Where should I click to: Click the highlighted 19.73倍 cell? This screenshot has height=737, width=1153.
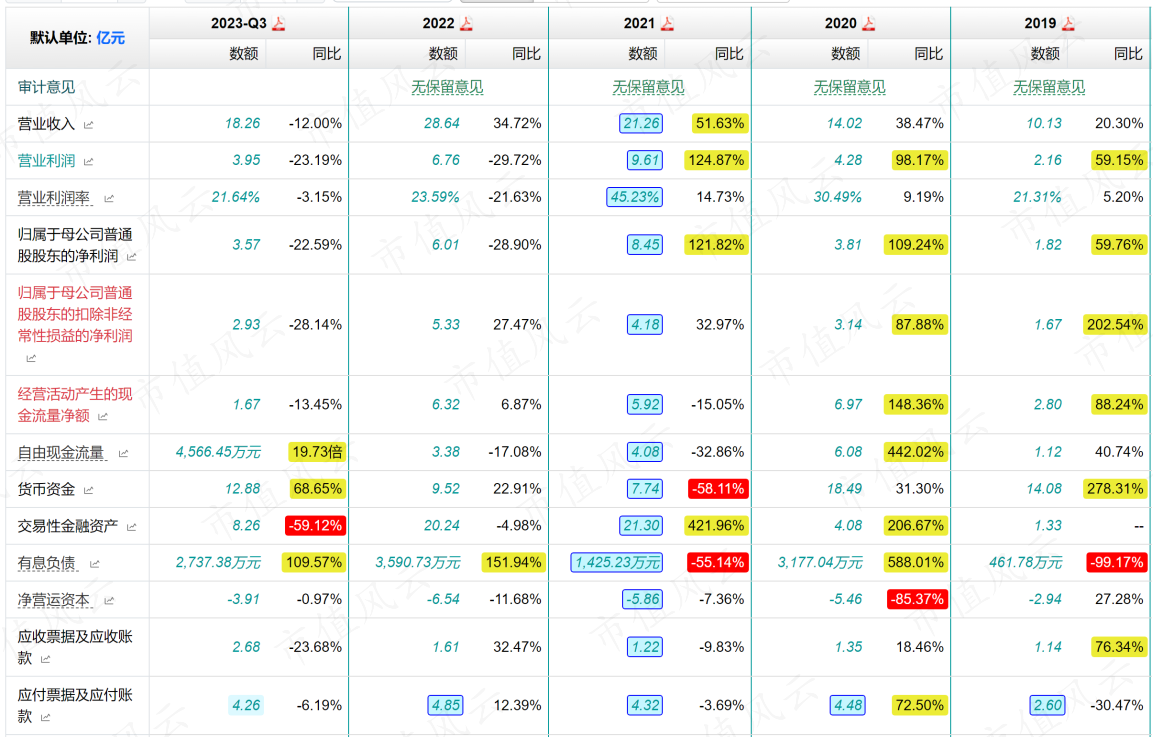click(x=317, y=452)
